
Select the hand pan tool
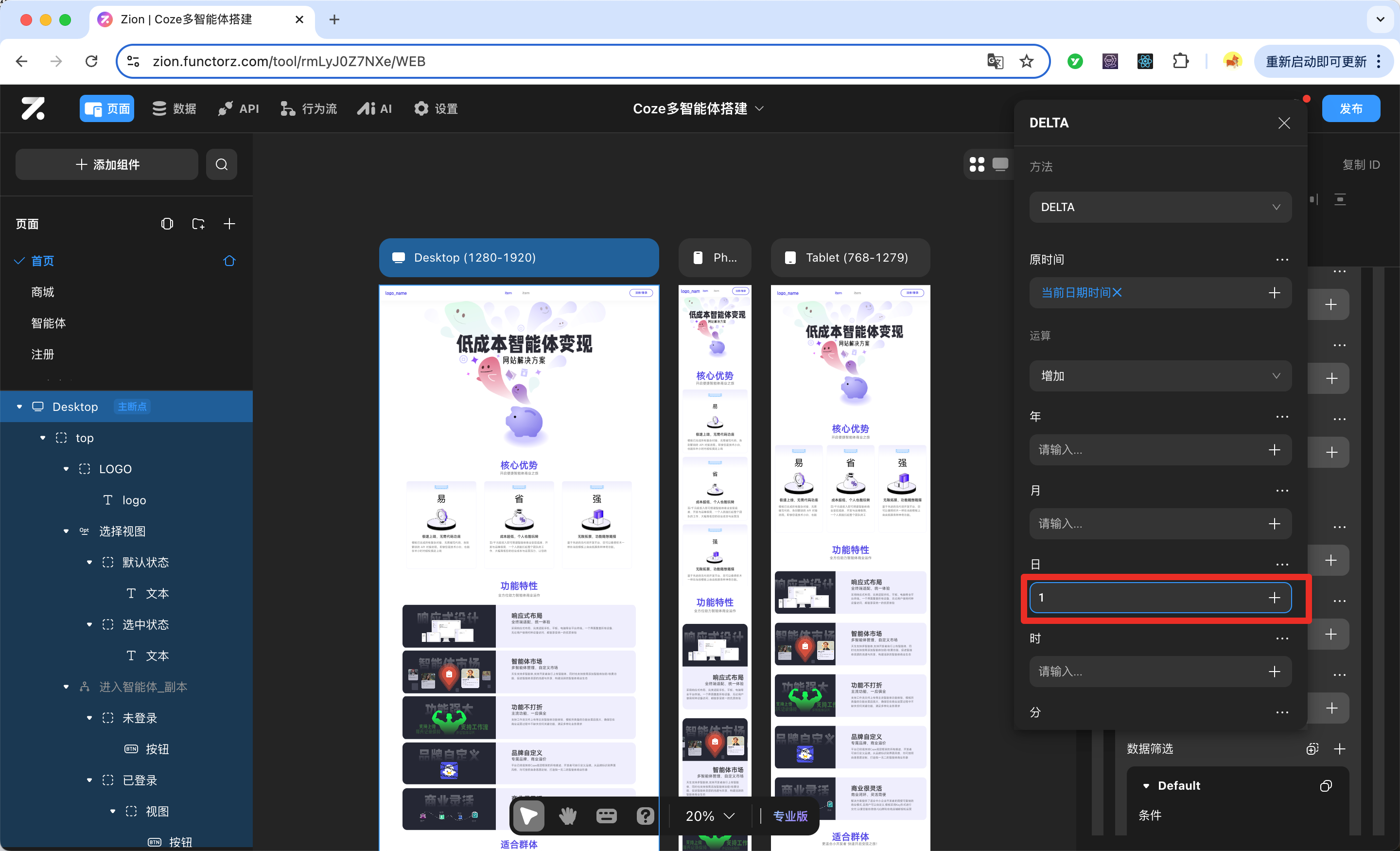[567, 816]
